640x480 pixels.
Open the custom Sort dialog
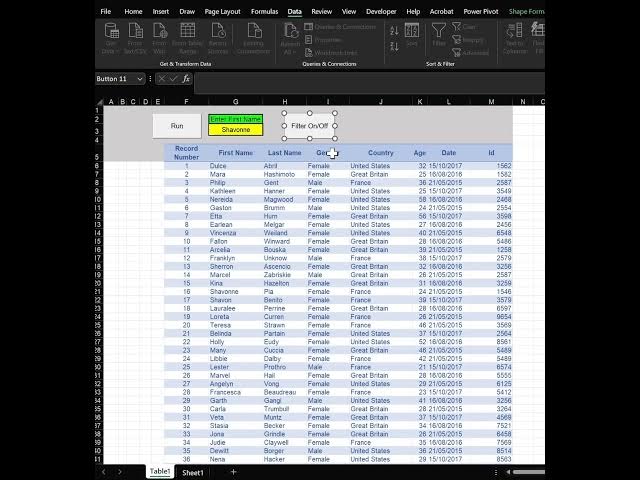pos(411,35)
